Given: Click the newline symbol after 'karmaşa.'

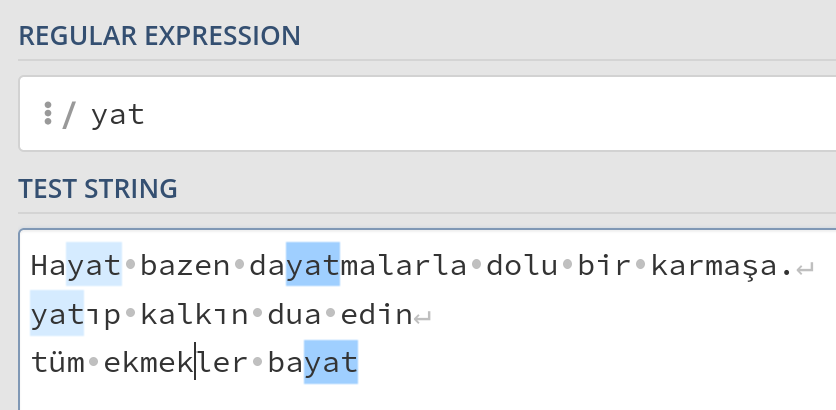Looking at the screenshot, I should click(x=806, y=268).
